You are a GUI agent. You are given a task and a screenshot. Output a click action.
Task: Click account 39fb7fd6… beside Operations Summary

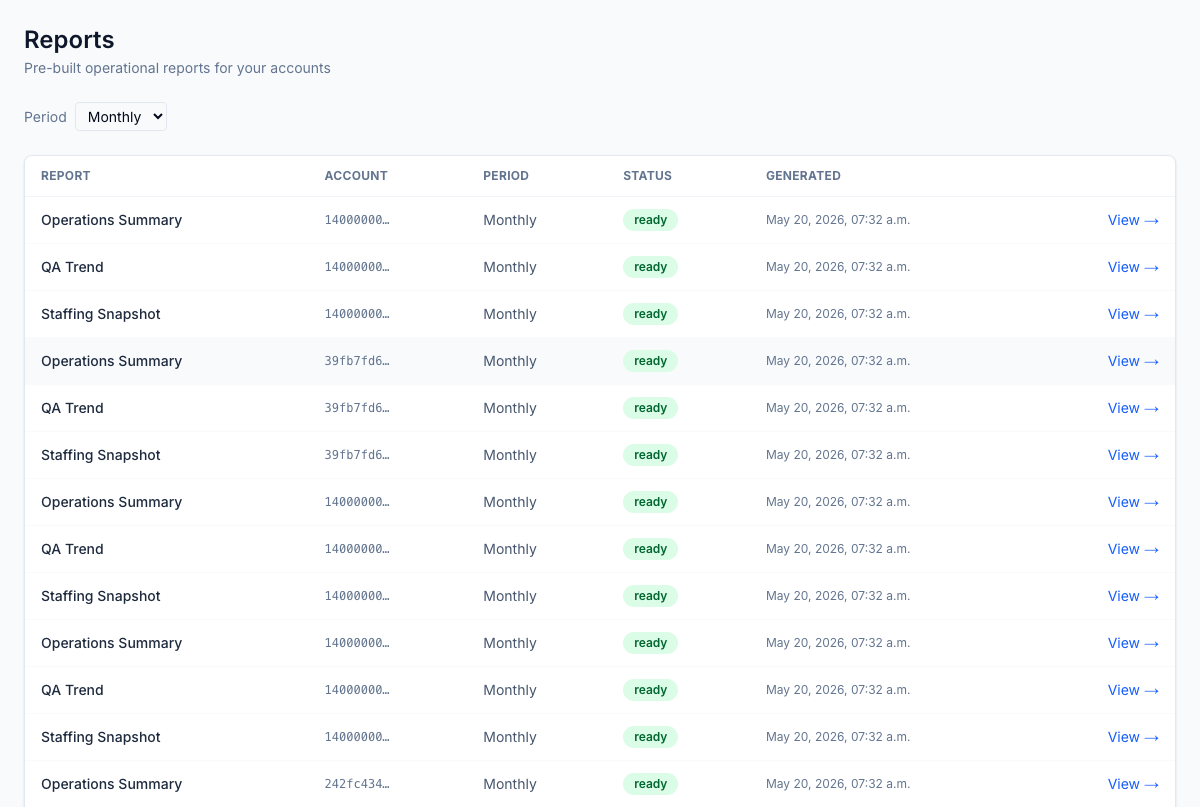pos(357,361)
